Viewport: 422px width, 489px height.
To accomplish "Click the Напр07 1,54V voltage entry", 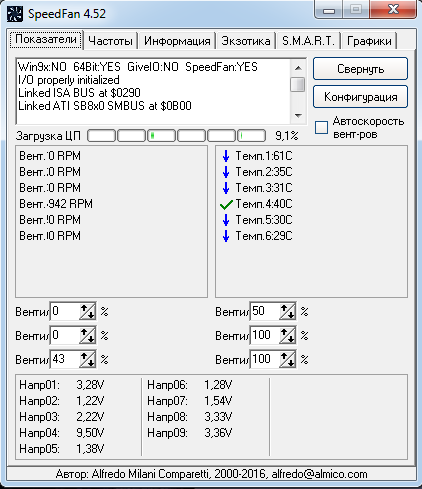I will (190, 401).
